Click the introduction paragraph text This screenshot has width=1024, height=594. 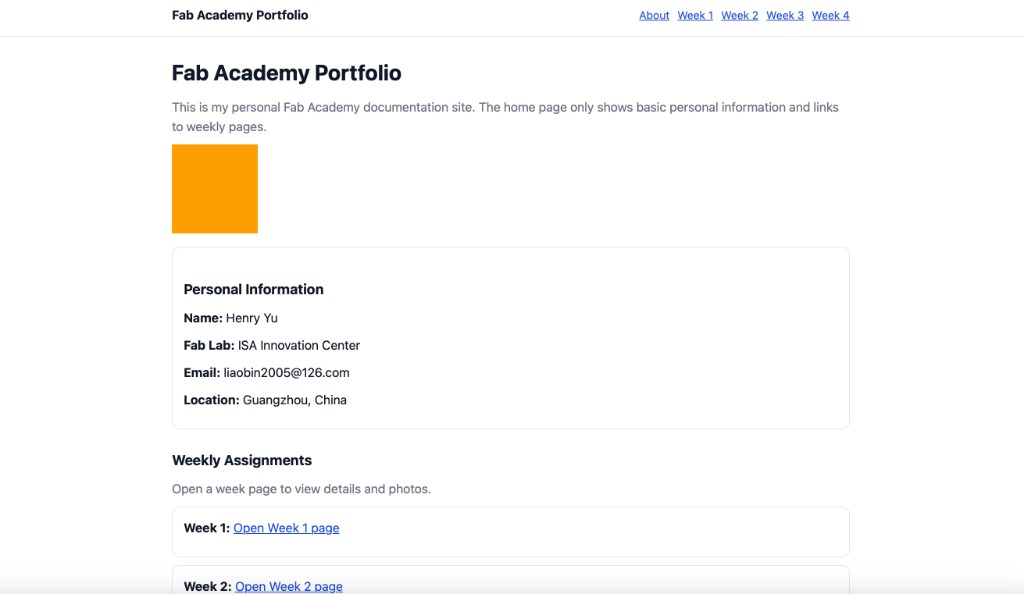(505, 116)
